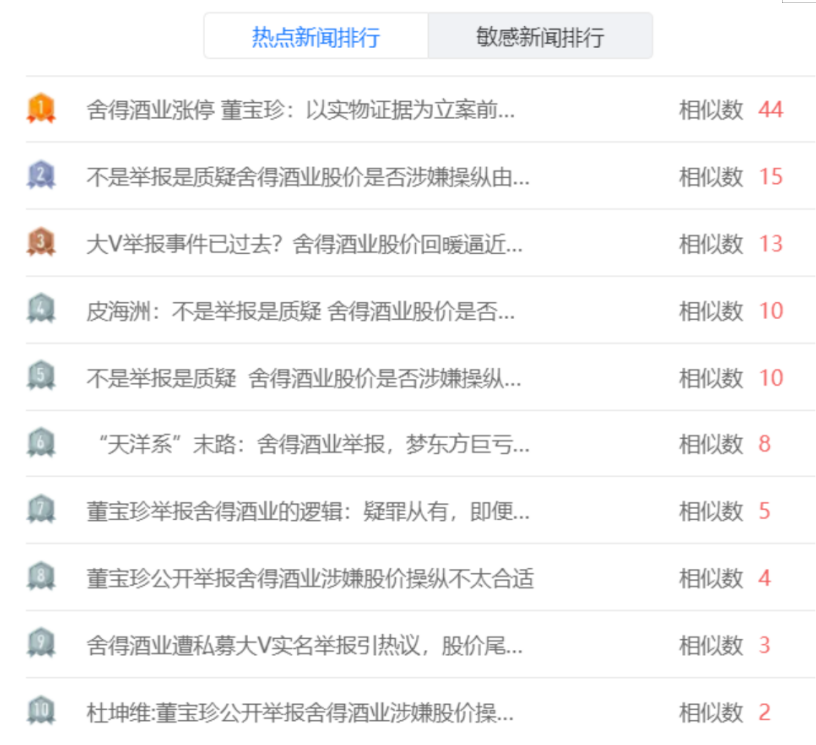Click the rank 10 grey badge icon
The width and height of the screenshot is (816, 745).
coord(41,711)
